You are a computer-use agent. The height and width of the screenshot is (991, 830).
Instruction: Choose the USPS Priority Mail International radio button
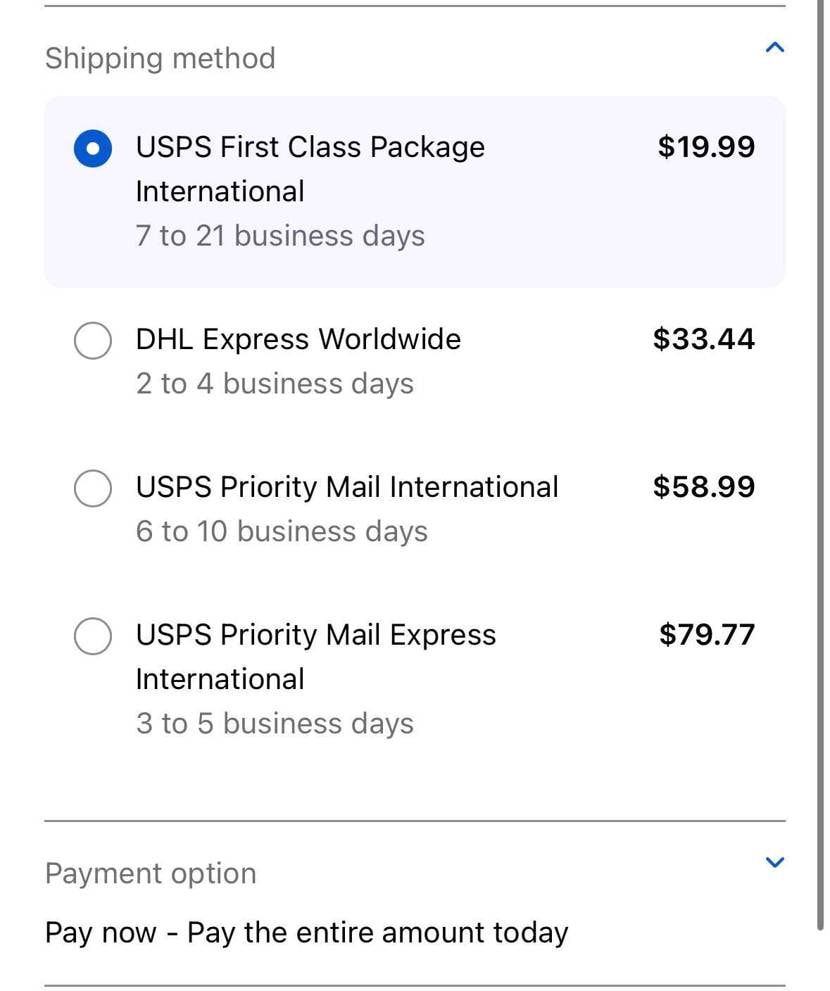[93, 489]
